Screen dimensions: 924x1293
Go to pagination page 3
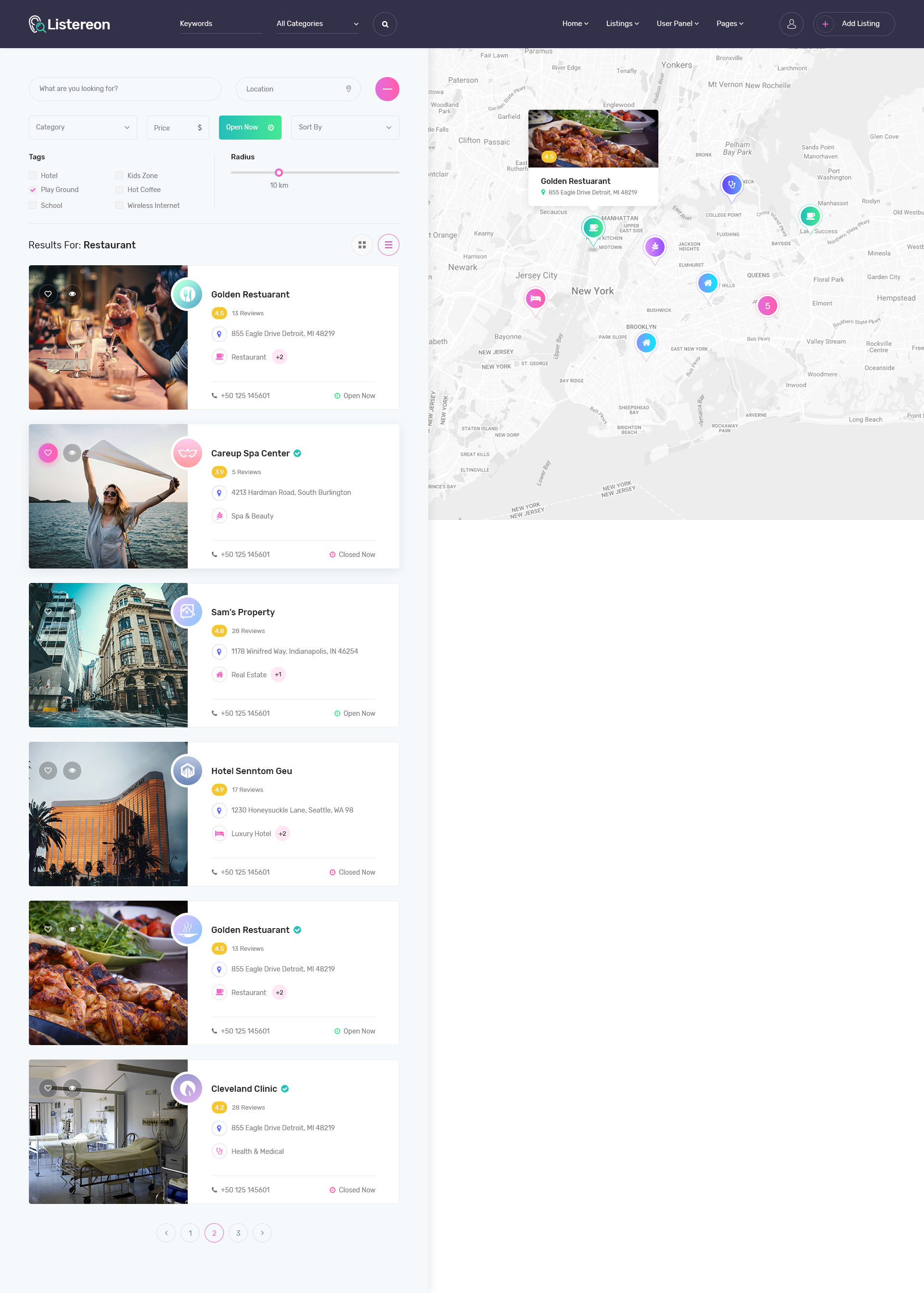click(x=238, y=1233)
